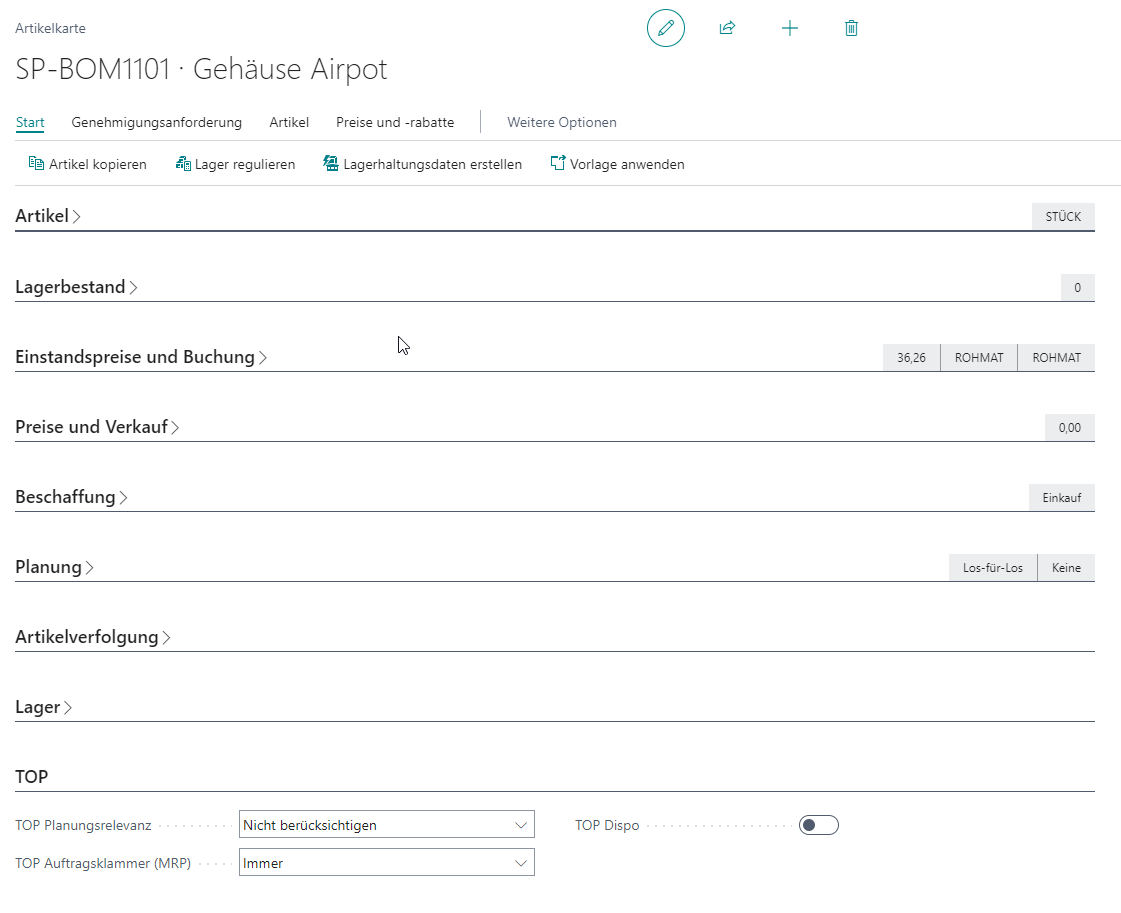Click the Artikel kopieren icon

point(36,164)
